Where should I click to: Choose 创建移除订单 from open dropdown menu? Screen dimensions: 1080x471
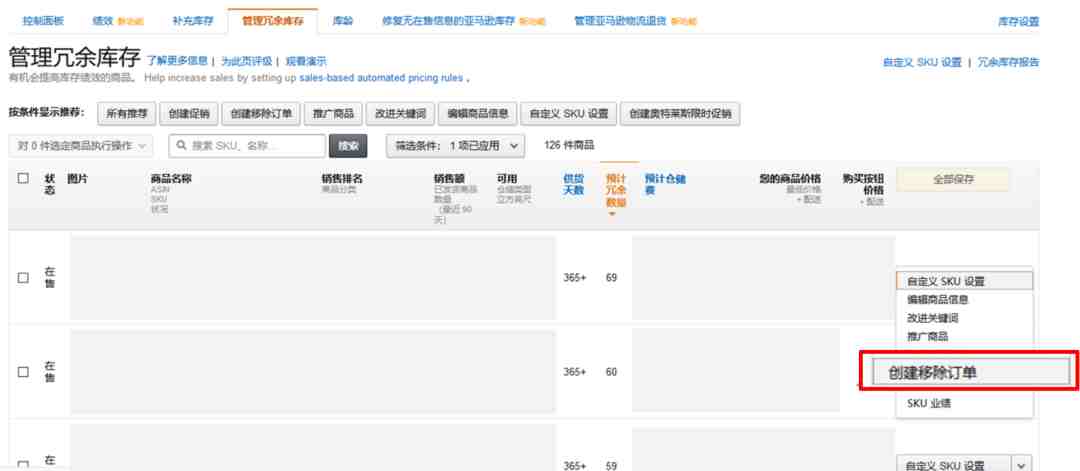tap(970, 373)
